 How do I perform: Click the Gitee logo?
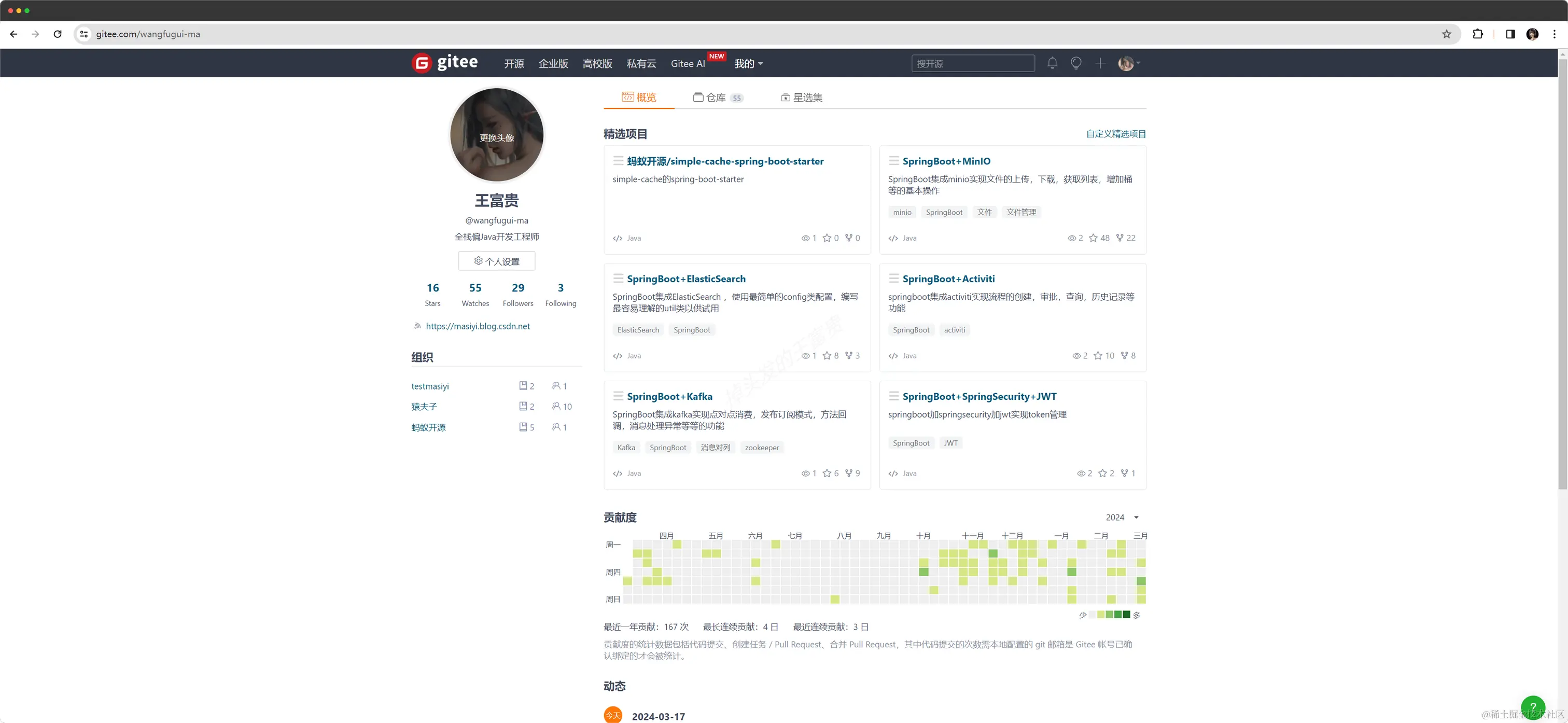point(445,63)
